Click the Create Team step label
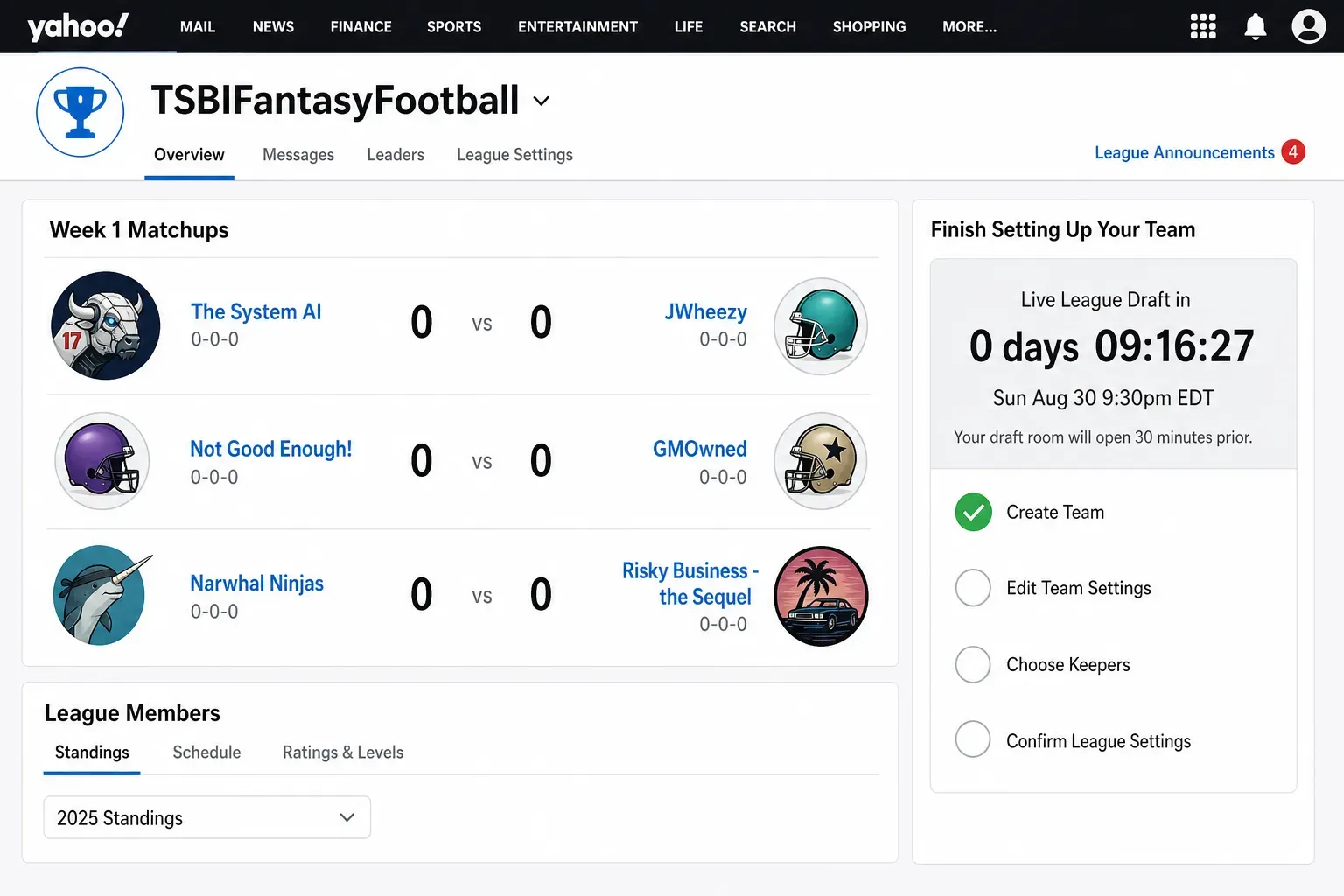The image size is (1344, 896). pos(1055,513)
